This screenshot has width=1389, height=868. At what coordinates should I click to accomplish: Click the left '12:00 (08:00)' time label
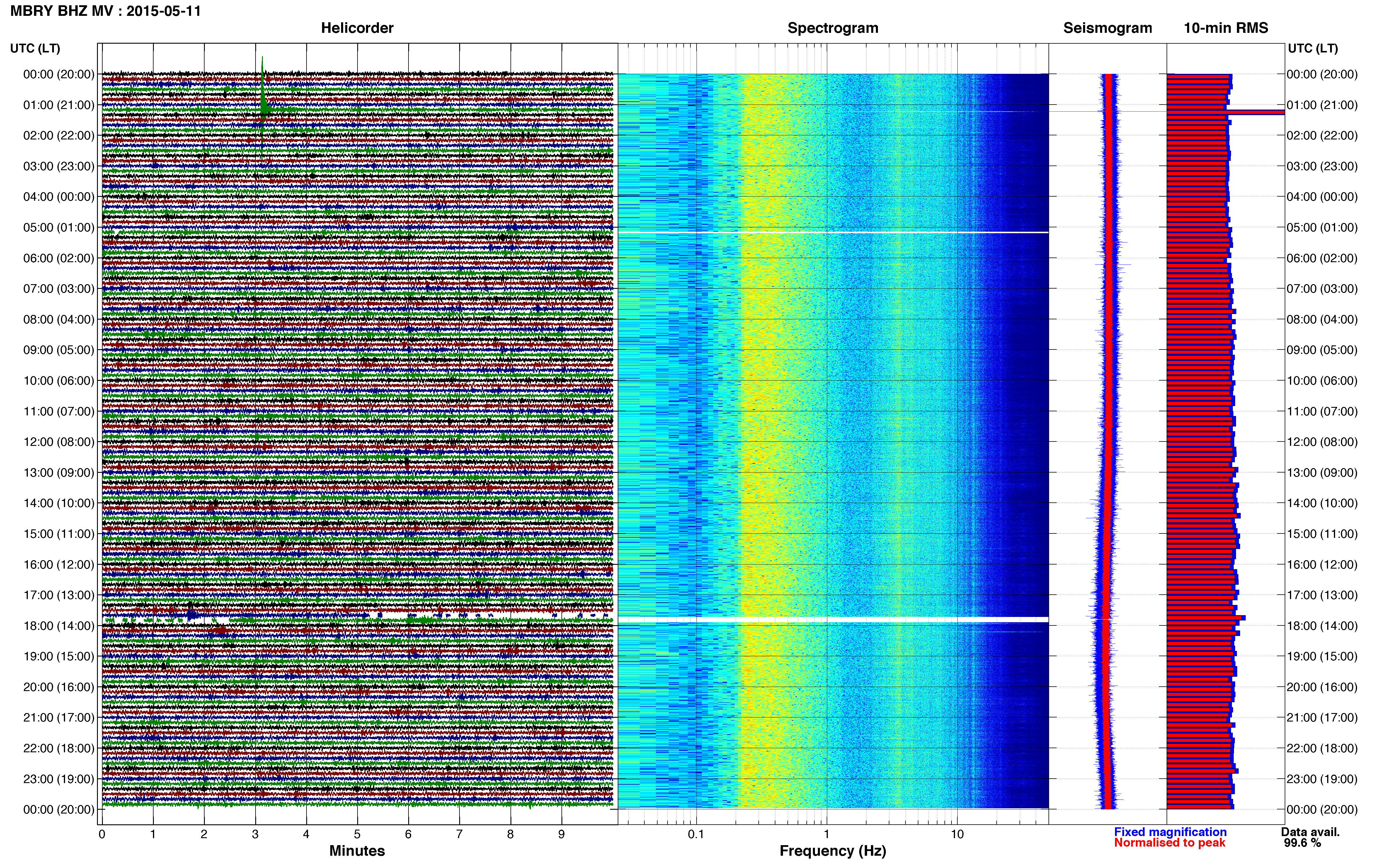pyautogui.click(x=59, y=442)
